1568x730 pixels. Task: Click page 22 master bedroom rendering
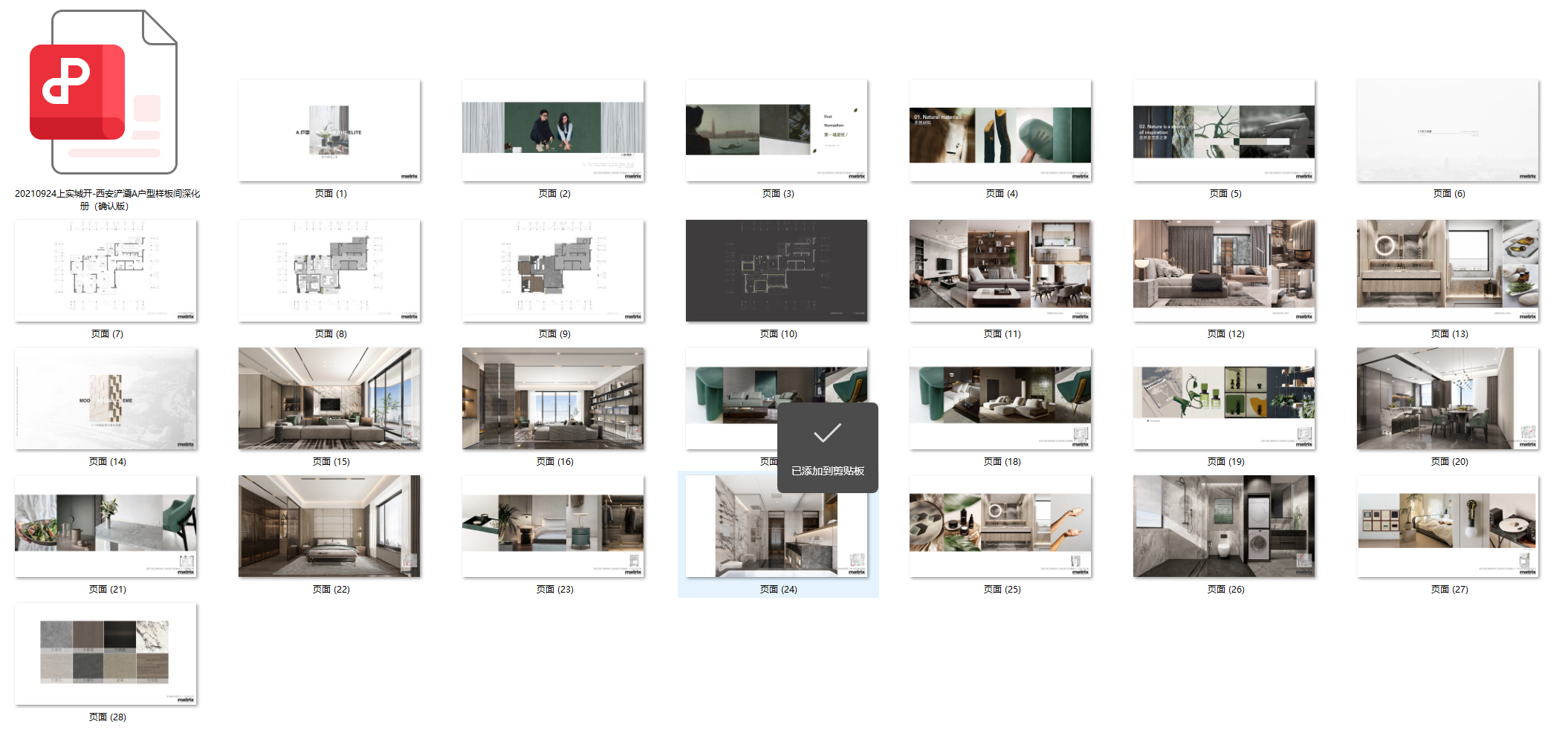[329, 527]
